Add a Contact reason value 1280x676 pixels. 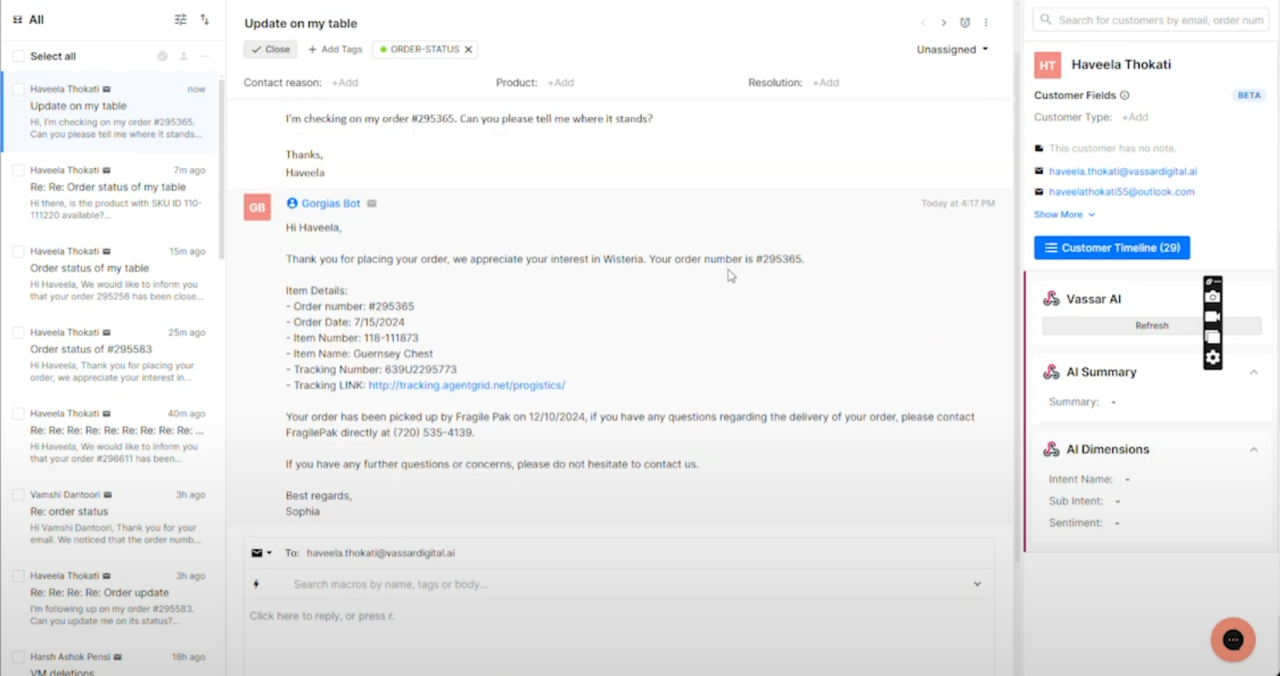tap(344, 83)
